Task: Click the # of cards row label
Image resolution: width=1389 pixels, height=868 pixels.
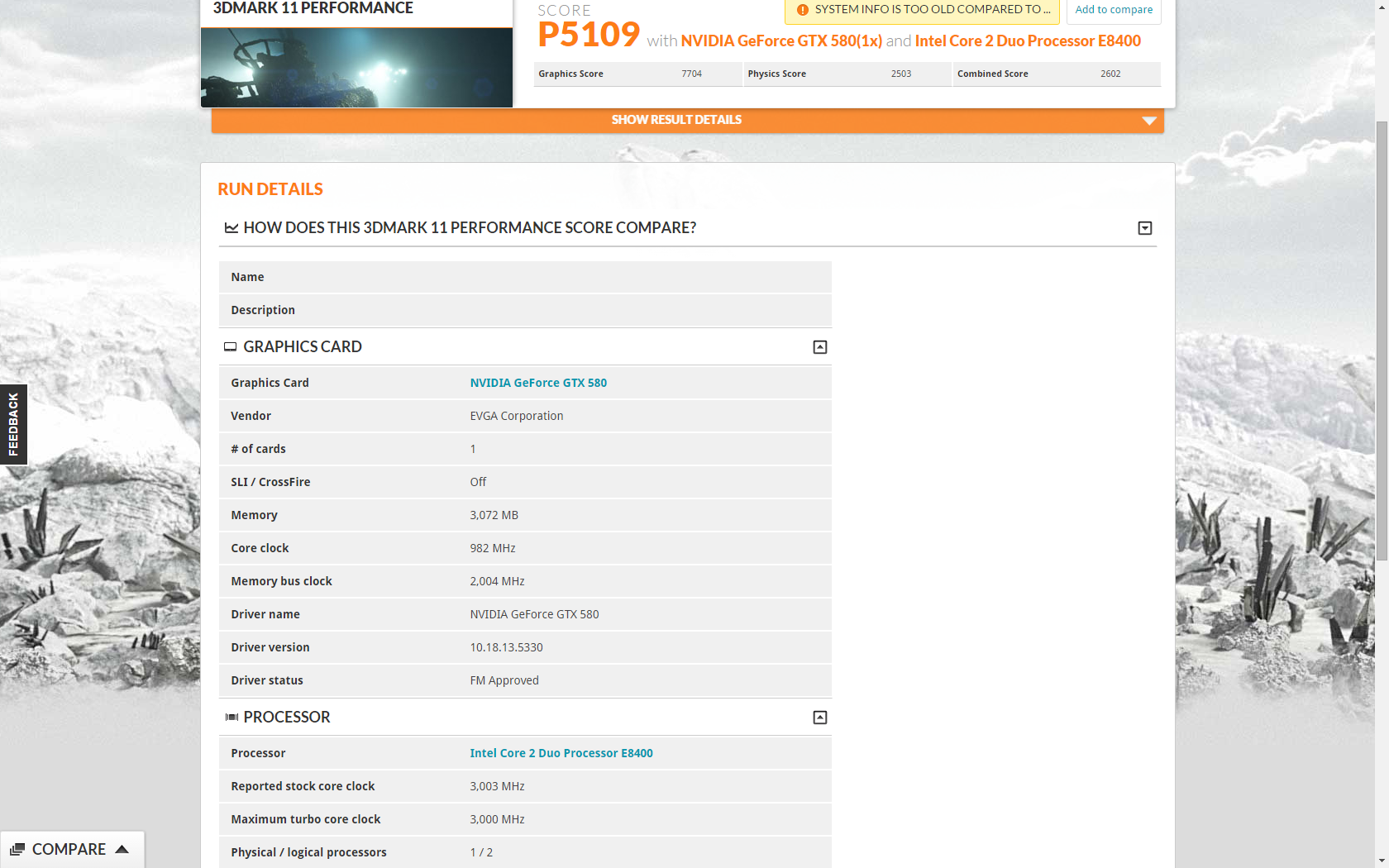Action: pyautogui.click(x=258, y=449)
